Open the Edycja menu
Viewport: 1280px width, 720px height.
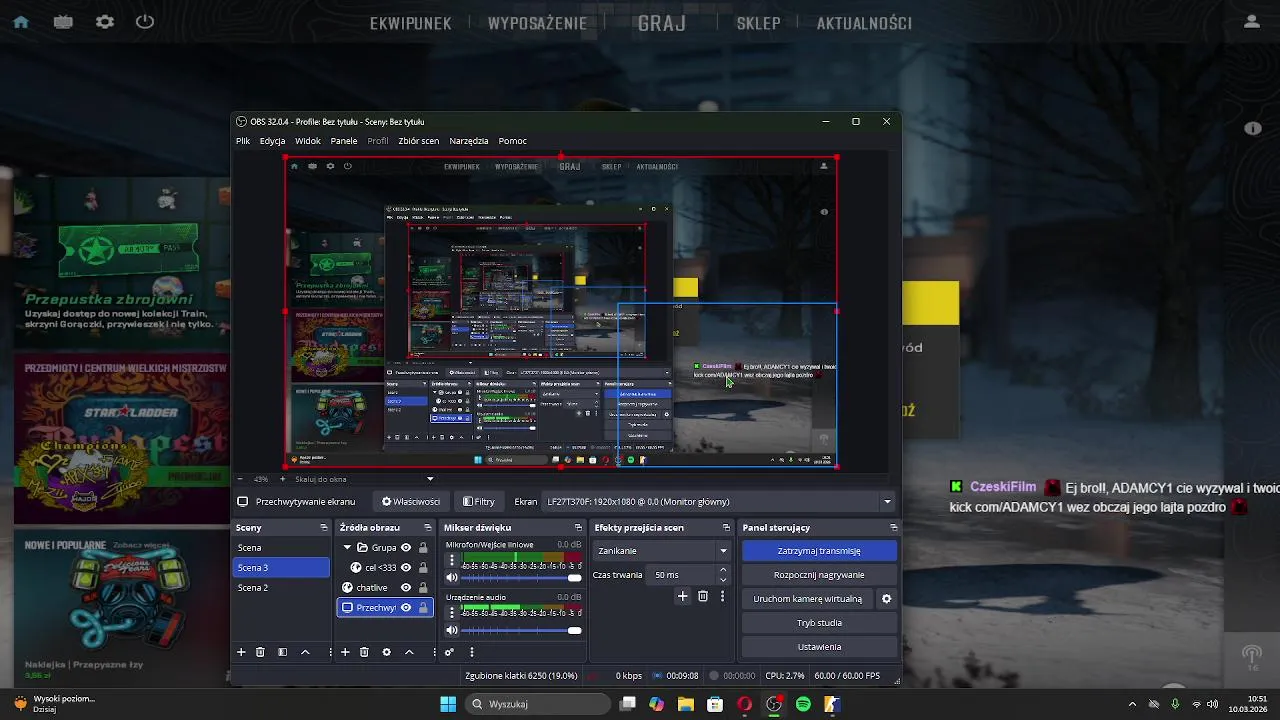(272, 141)
